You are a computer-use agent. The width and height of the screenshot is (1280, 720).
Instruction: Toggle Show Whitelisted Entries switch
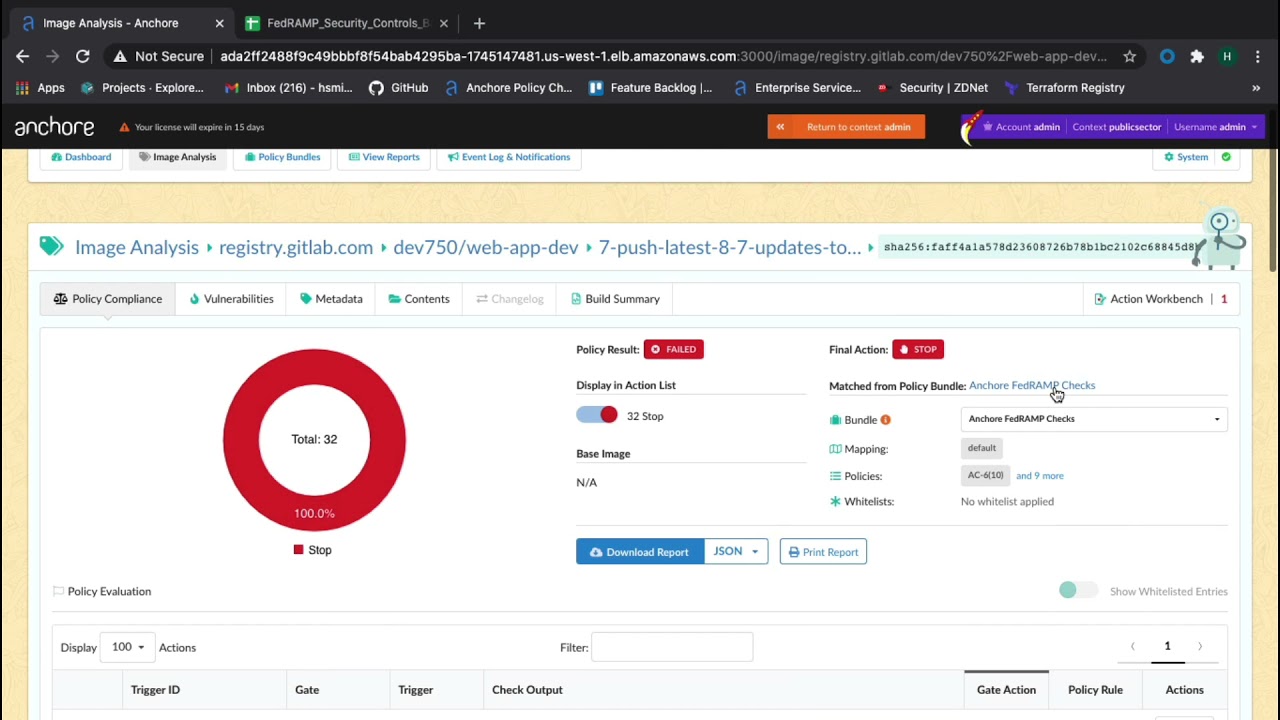click(1078, 591)
